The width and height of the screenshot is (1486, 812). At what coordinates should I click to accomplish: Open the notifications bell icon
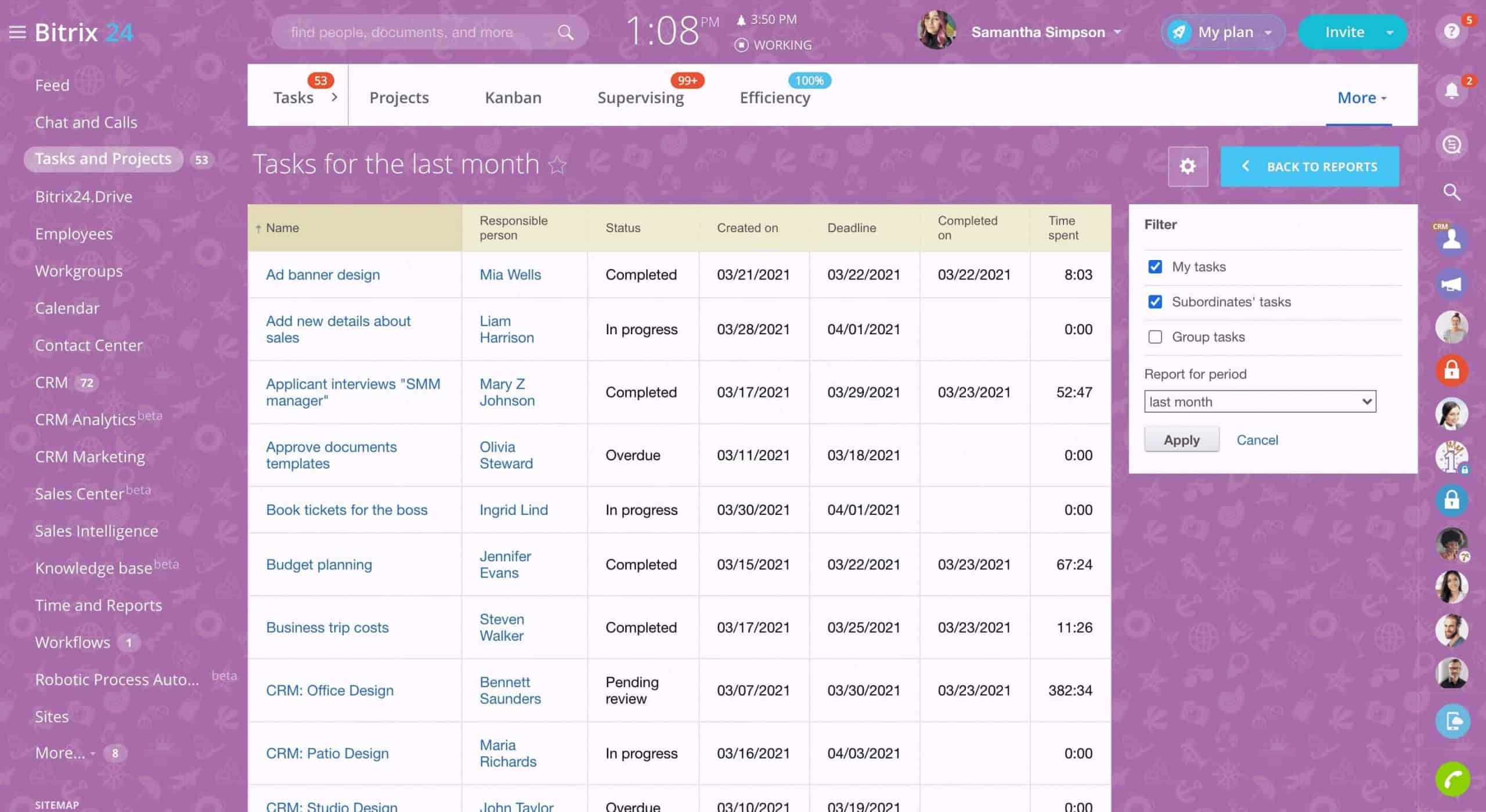tap(1451, 91)
